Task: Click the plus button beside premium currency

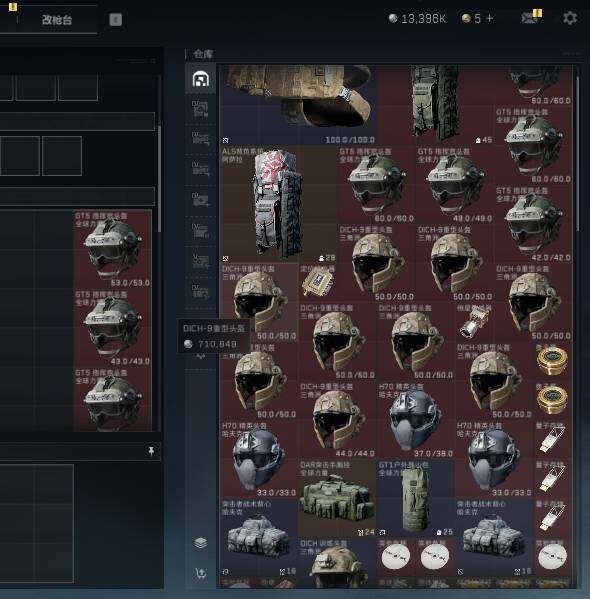Action: pyautogui.click(x=489, y=18)
